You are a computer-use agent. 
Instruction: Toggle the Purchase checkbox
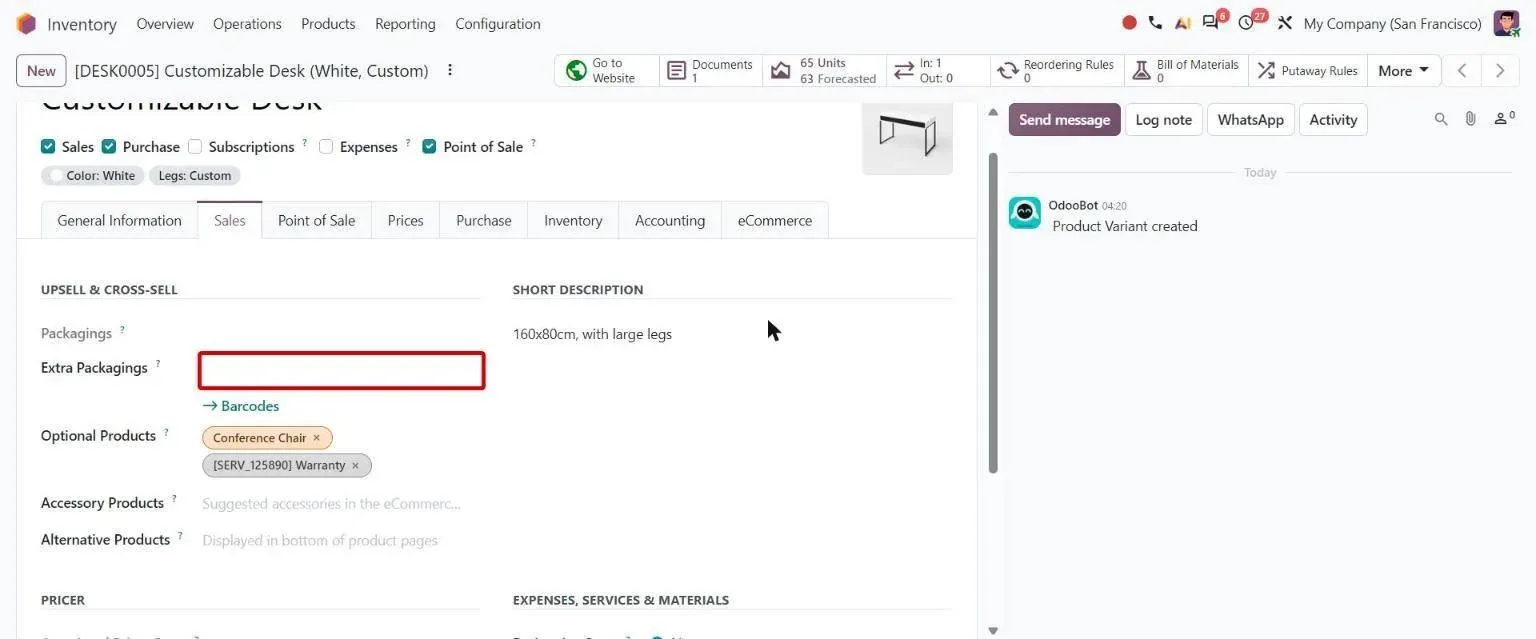109,146
